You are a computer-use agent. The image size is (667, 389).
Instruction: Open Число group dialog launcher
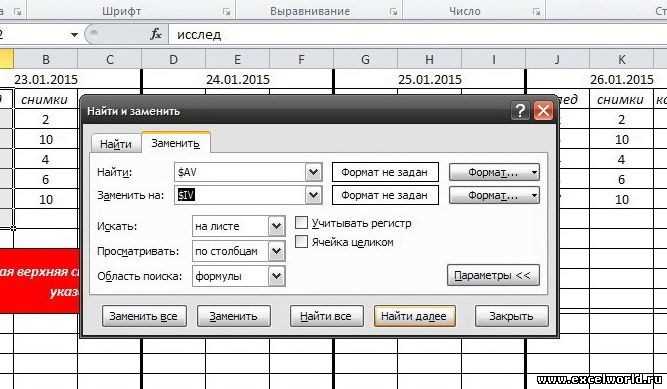click(536, 12)
